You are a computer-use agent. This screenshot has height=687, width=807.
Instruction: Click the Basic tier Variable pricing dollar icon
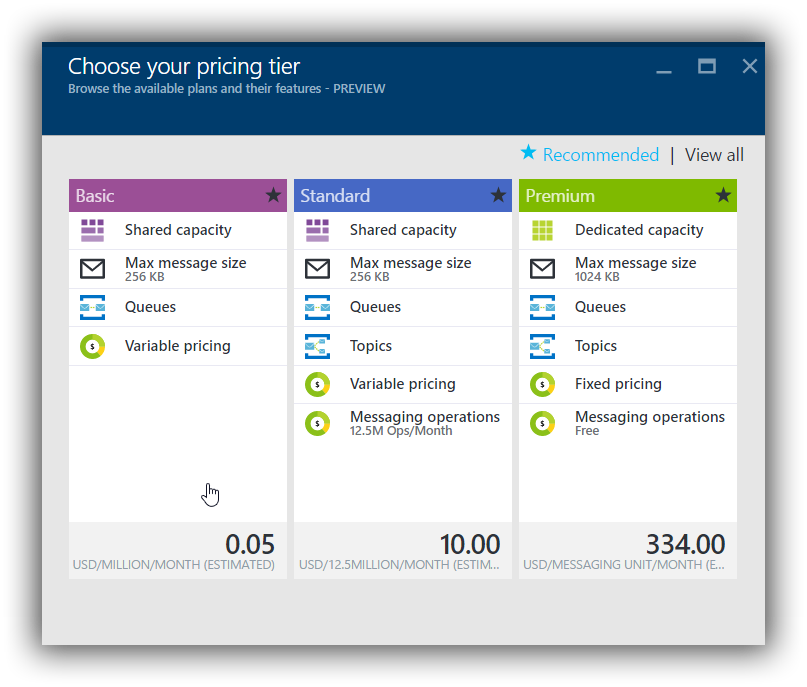click(x=93, y=346)
